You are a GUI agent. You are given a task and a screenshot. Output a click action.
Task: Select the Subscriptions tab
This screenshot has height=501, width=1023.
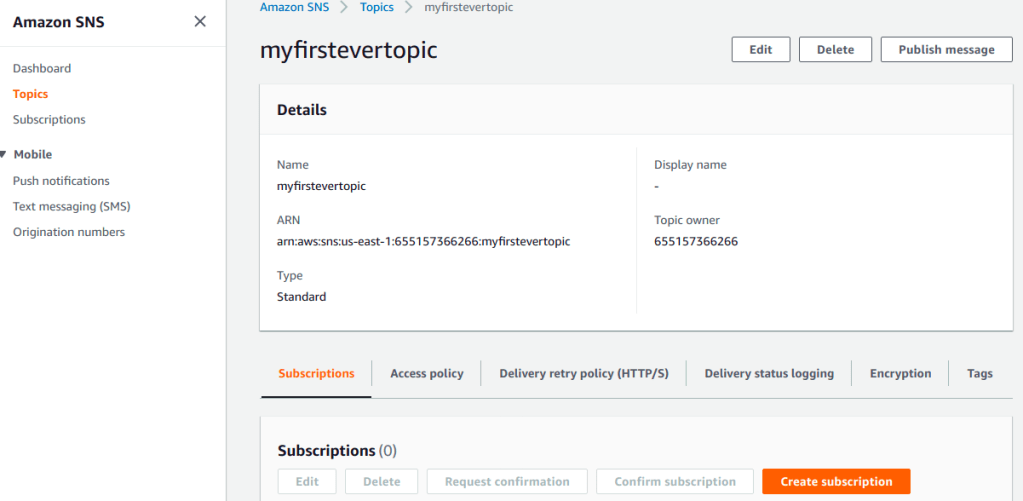[316, 374]
